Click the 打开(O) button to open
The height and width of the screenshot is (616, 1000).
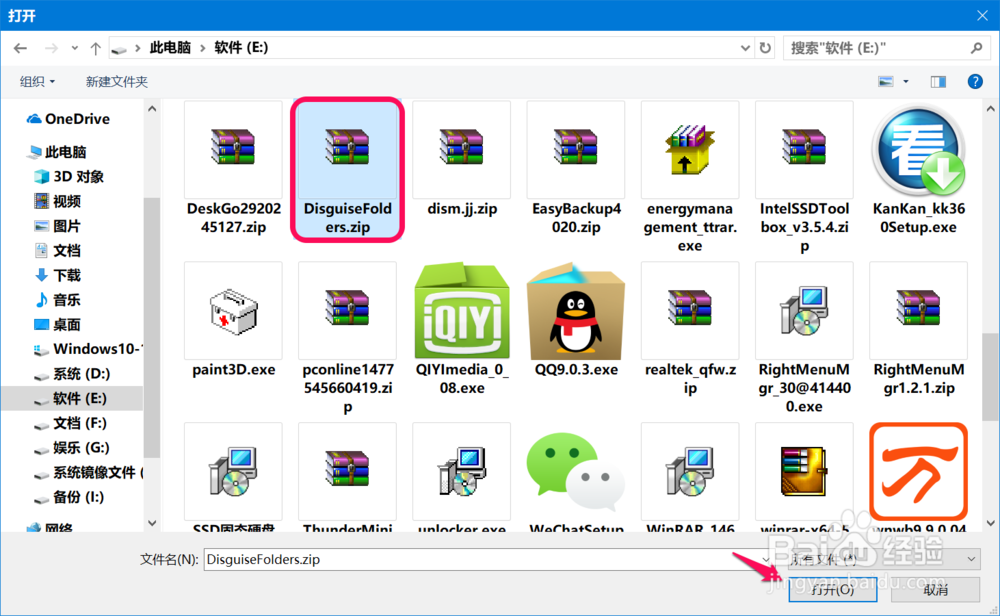tap(833, 590)
